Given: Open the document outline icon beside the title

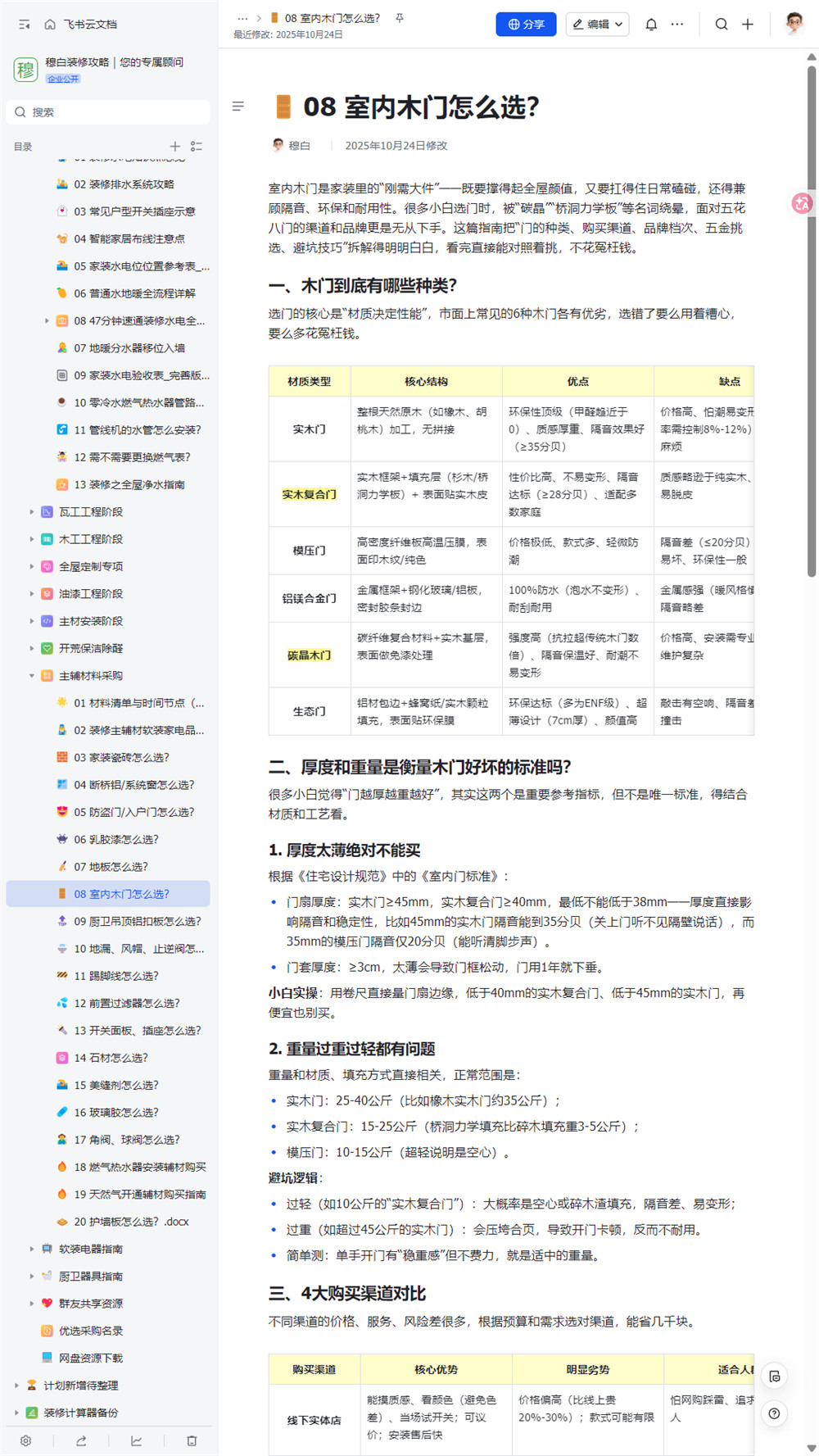Looking at the screenshot, I should (238, 107).
